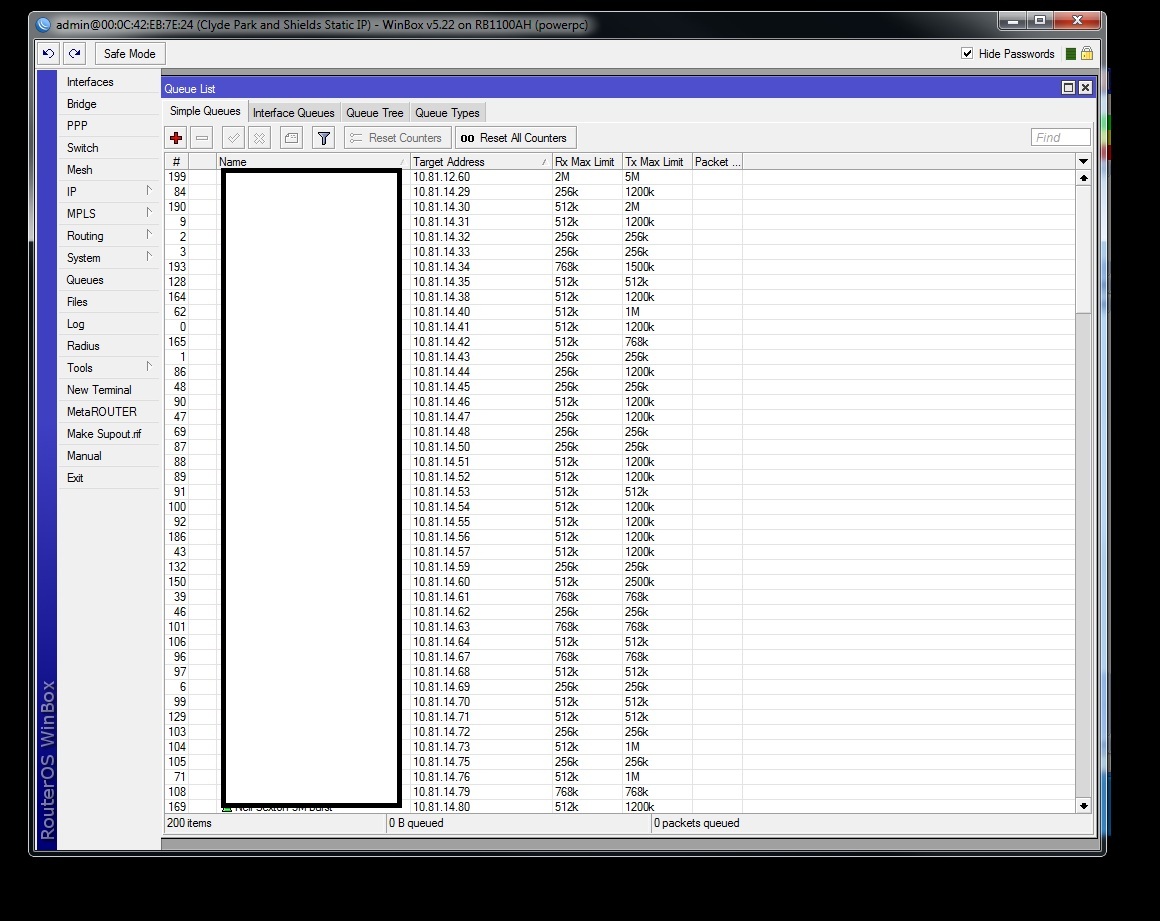Image resolution: width=1160 pixels, height=921 pixels.
Task: Open the Mesh menu item
Action: pos(109,169)
